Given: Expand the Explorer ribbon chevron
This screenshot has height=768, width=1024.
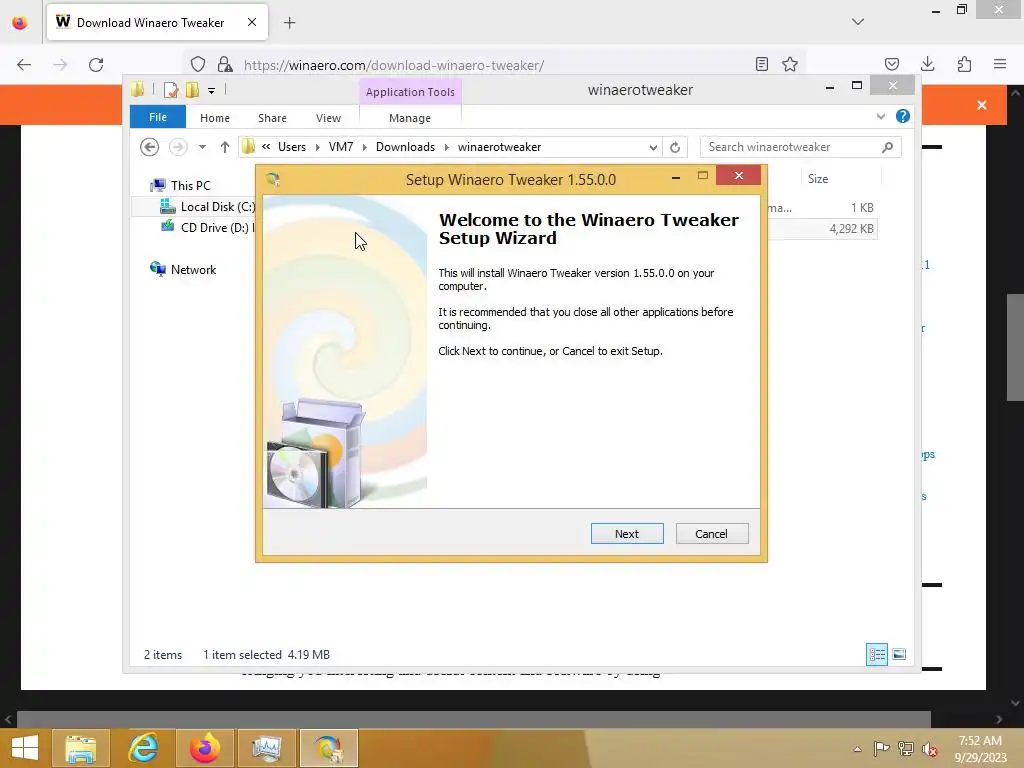Looking at the screenshot, I should 881,117.
